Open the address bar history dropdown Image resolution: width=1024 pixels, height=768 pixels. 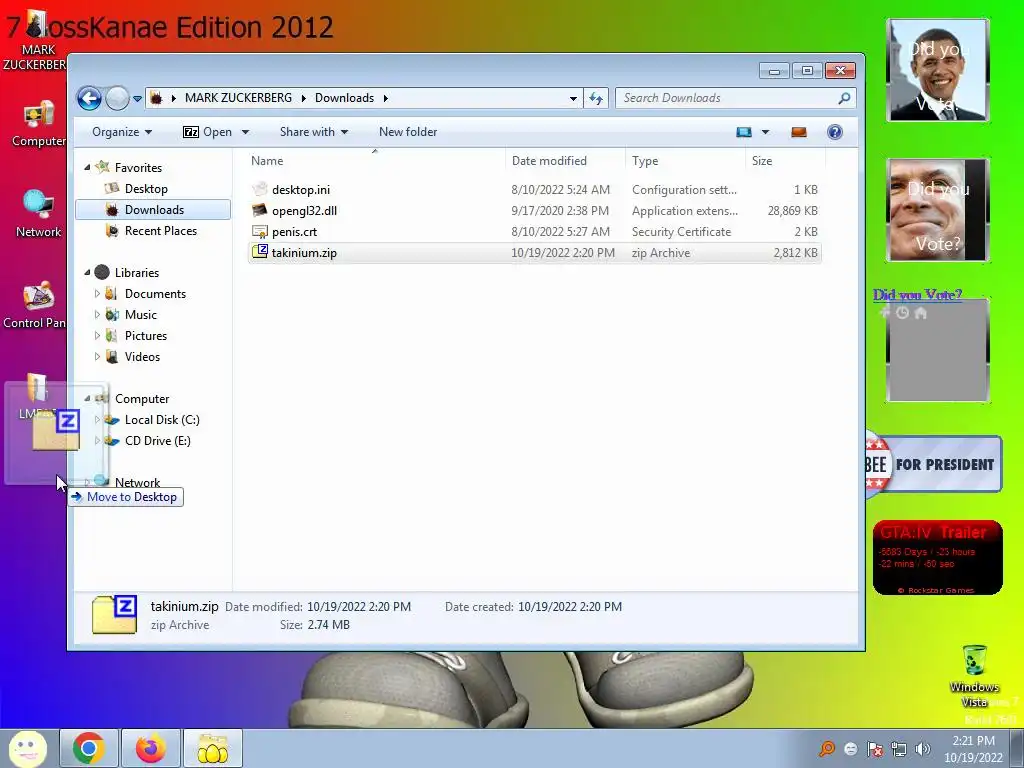(x=573, y=98)
